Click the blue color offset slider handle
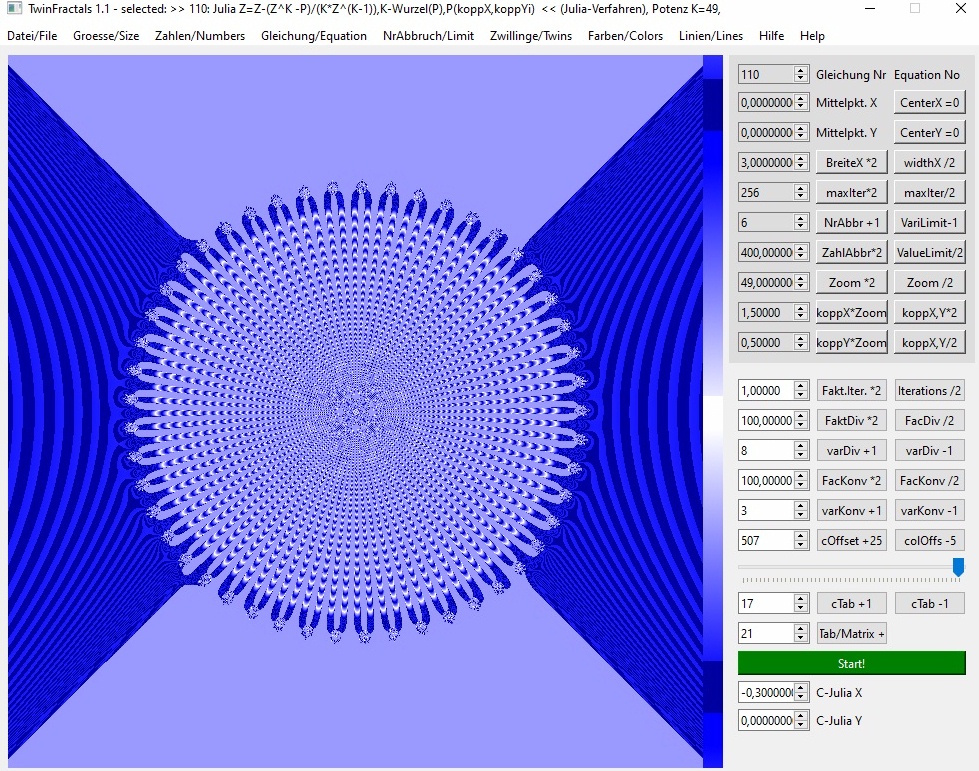The height and width of the screenshot is (771, 979). click(x=958, y=567)
